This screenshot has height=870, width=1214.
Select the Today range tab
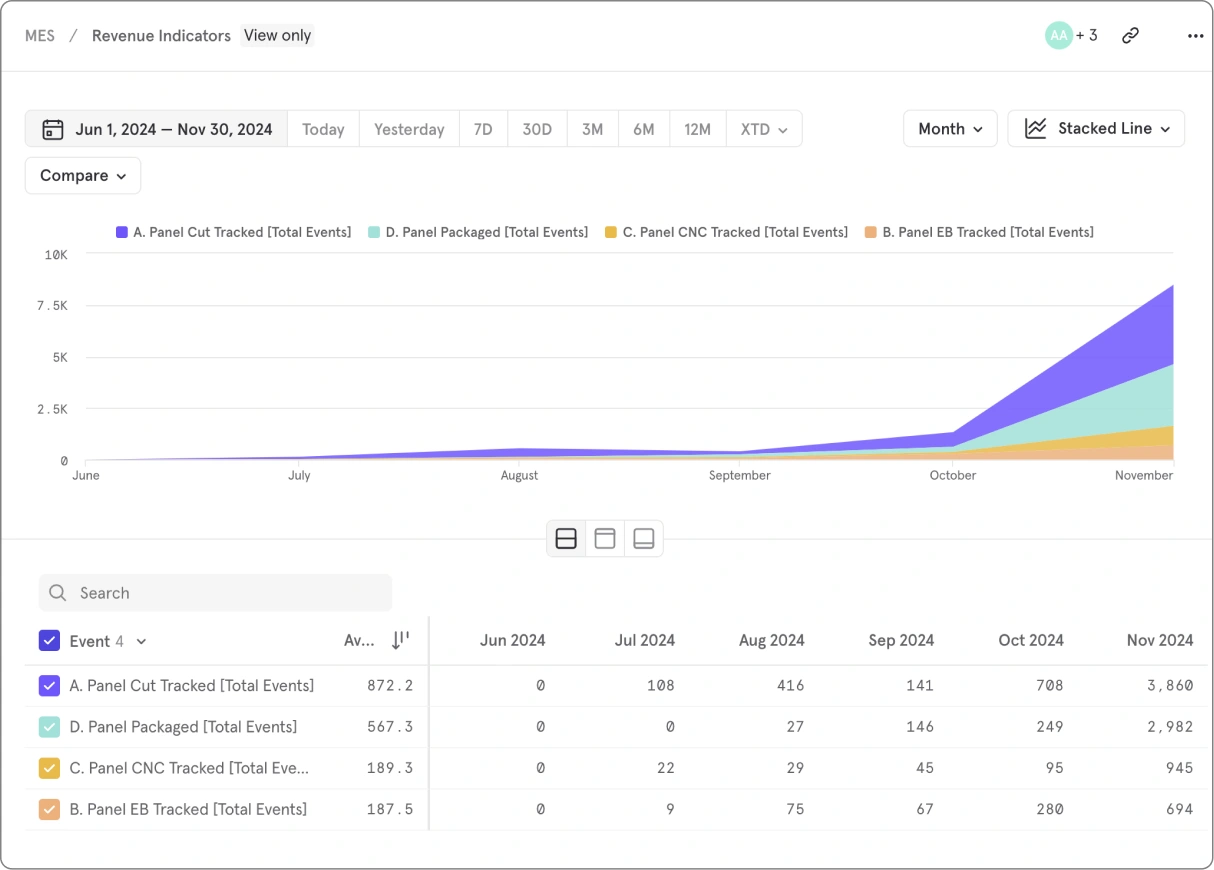pos(323,129)
